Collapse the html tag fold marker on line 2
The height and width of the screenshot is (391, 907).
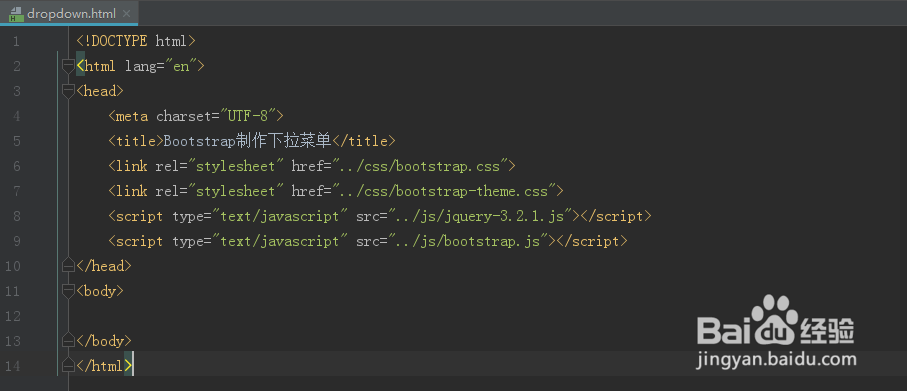point(68,65)
